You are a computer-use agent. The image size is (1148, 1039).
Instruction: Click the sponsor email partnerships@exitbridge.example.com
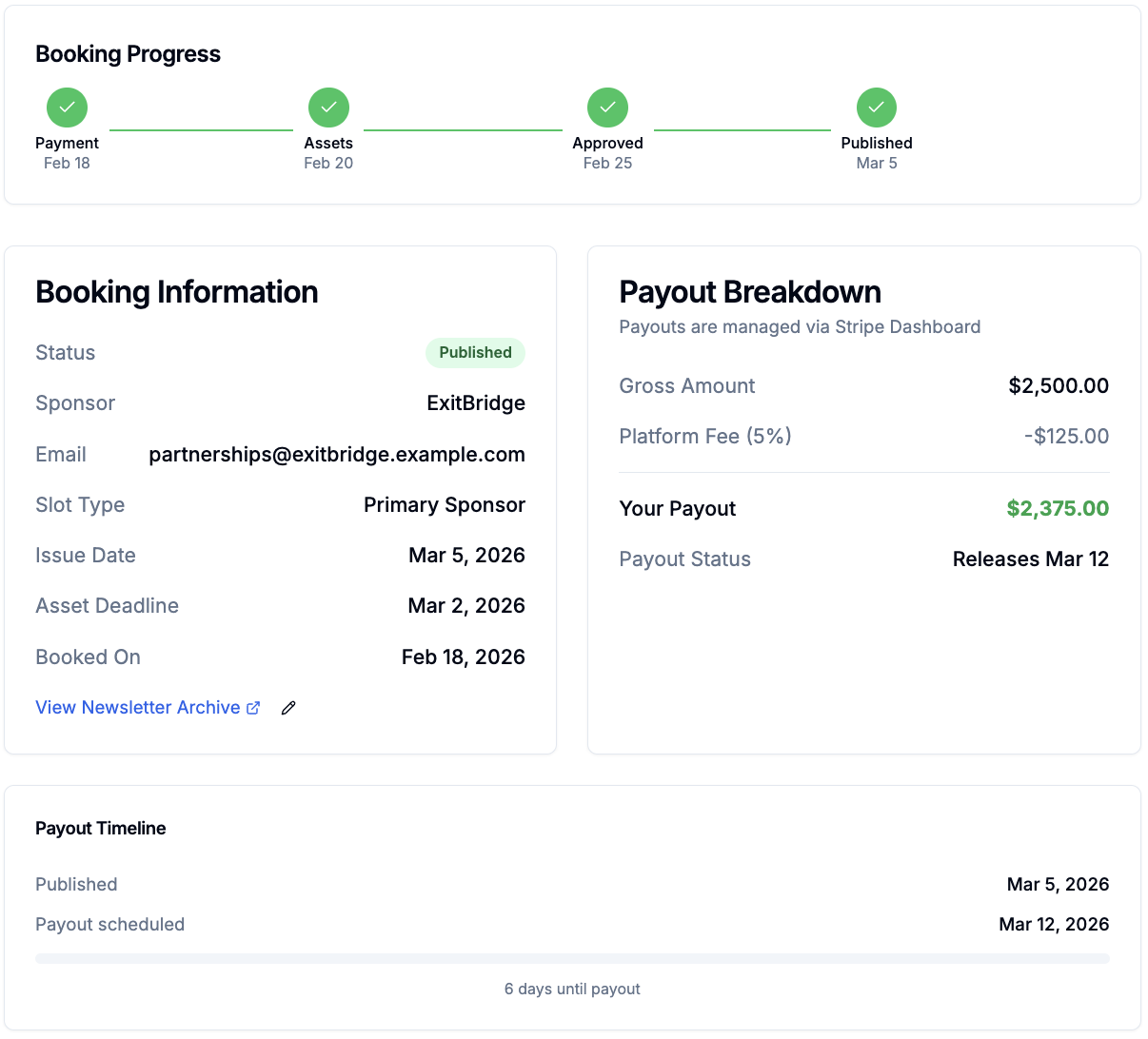click(337, 454)
